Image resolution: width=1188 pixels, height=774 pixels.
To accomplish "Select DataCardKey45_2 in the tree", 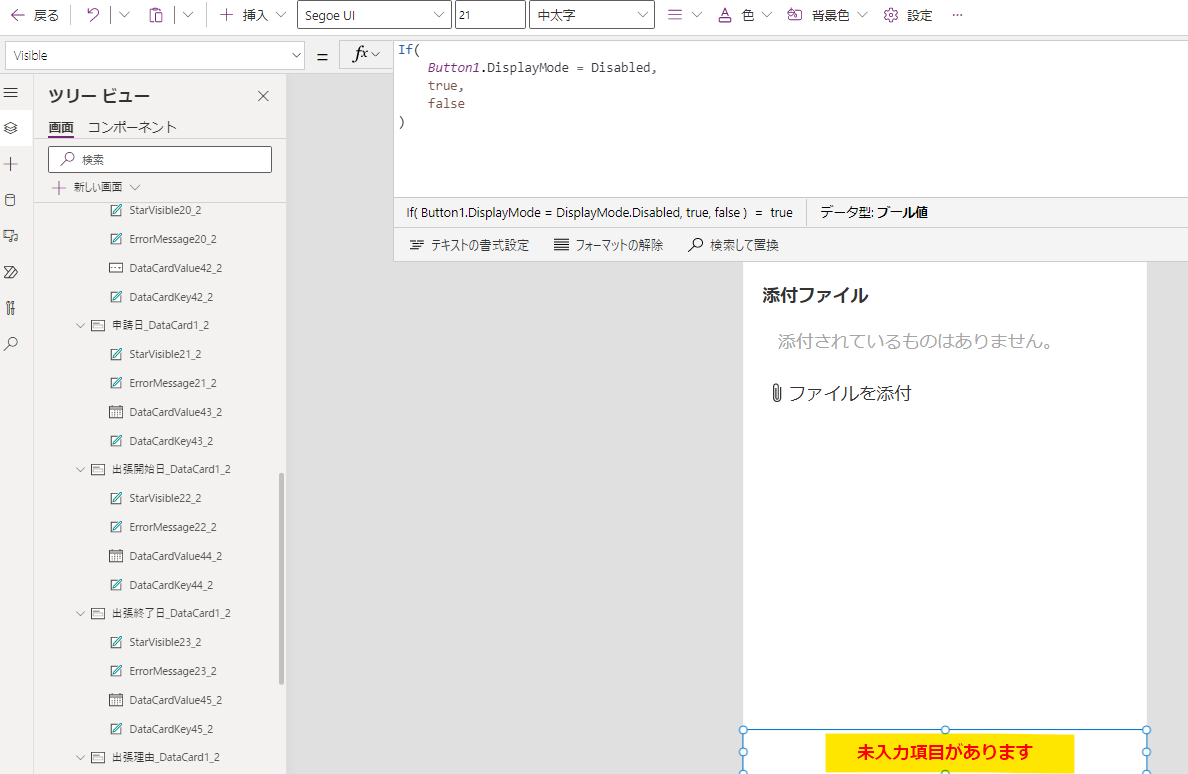I will pyautogui.click(x=170, y=729).
